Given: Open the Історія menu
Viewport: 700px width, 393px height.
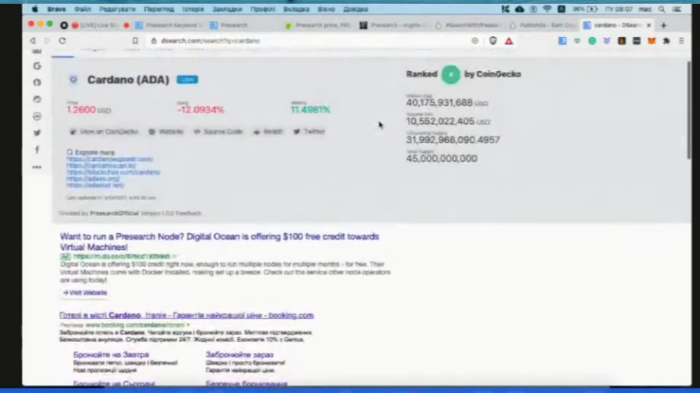Looking at the screenshot, I should (x=193, y=9).
